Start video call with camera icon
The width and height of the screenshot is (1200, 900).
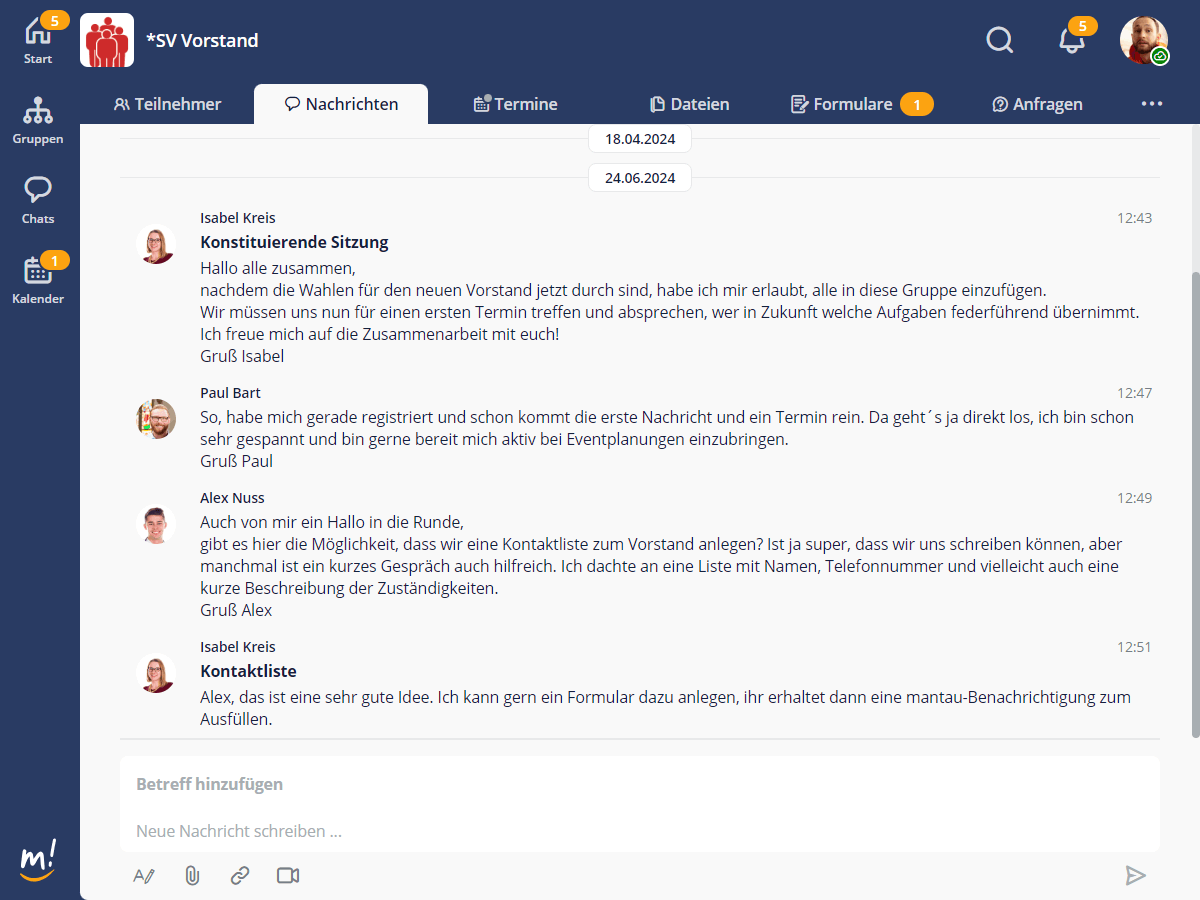pyautogui.click(x=288, y=876)
